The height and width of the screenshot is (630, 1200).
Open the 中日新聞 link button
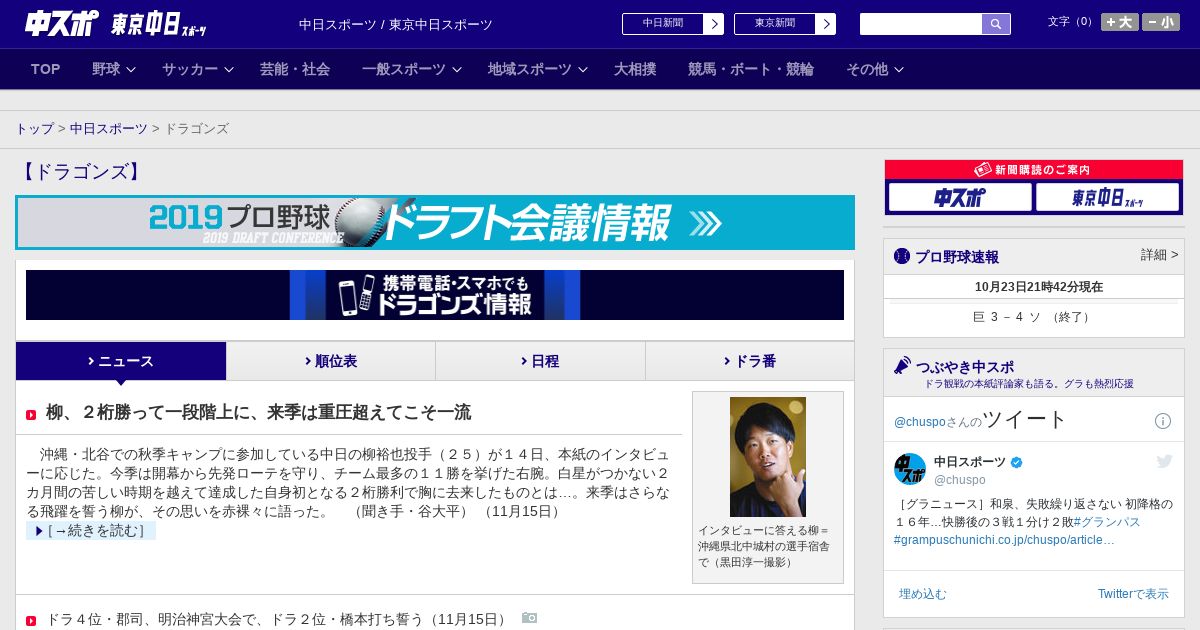663,24
